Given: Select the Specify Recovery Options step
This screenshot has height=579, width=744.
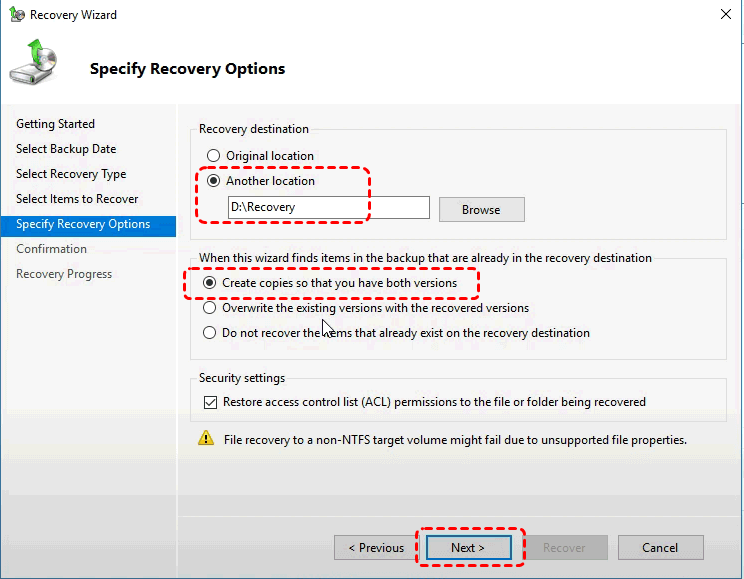Looking at the screenshot, I should (83, 224).
